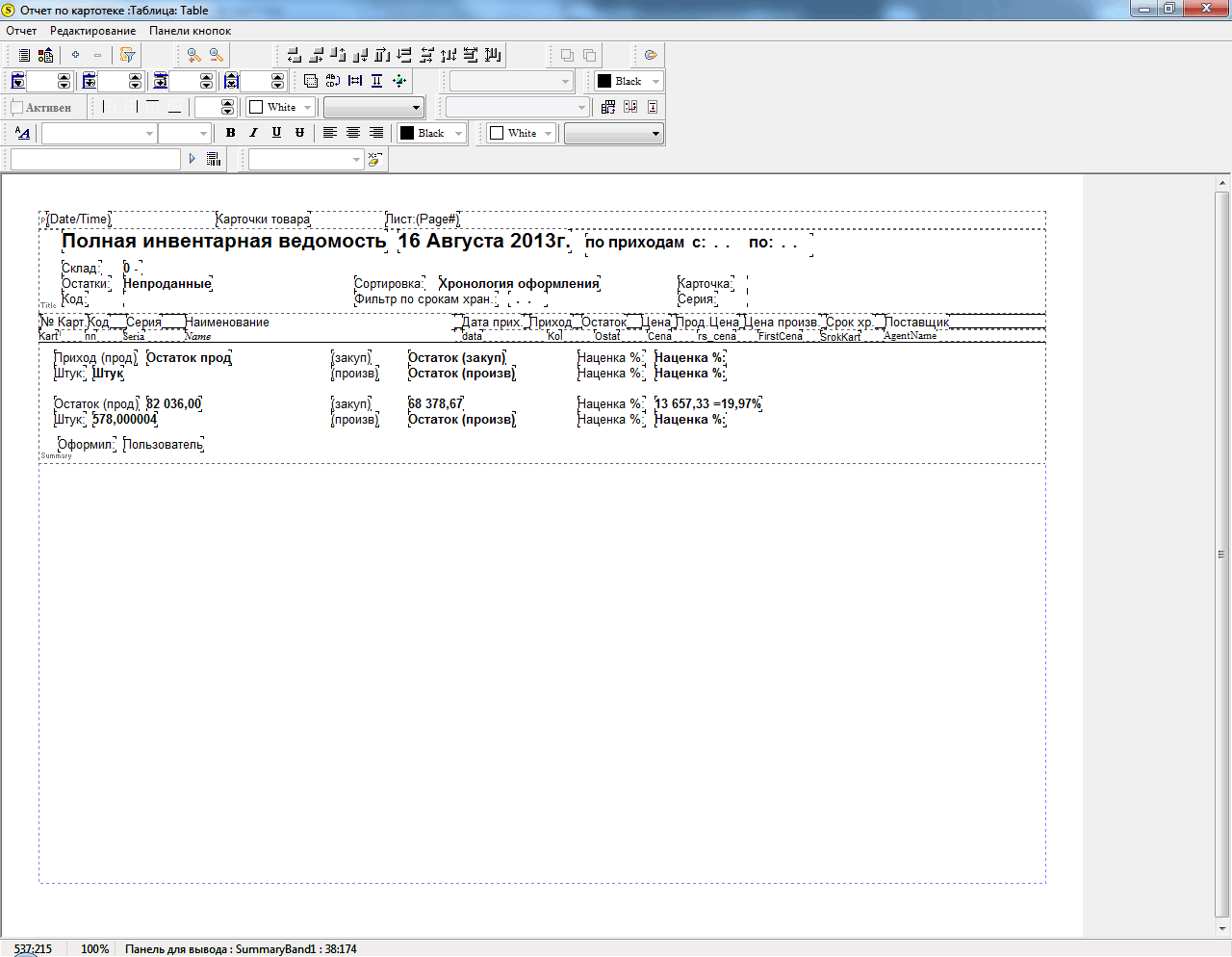1232x957 pixels.
Task: Select the '68 378,67' value field
Action: [x=436, y=403]
